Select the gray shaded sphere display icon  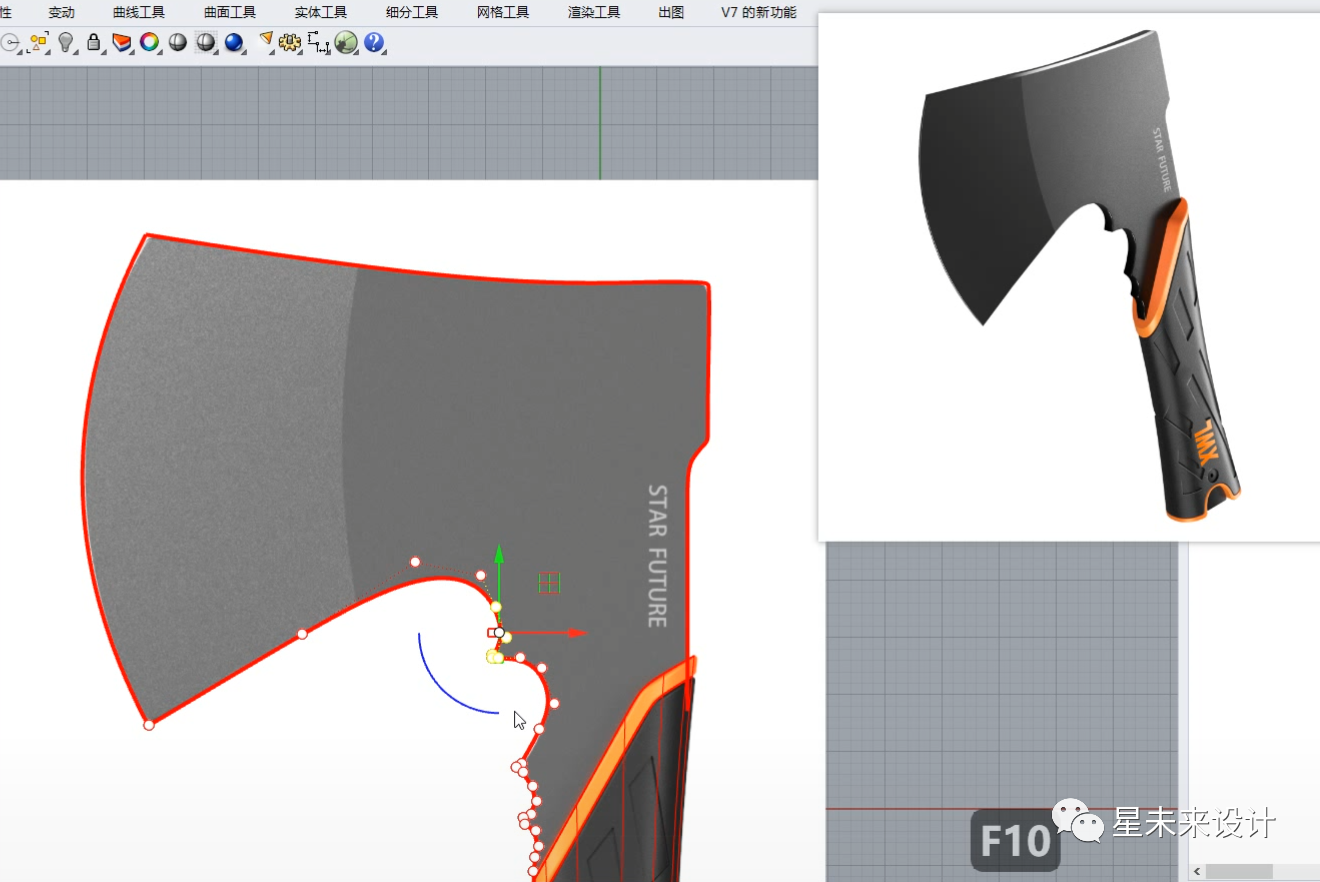point(178,42)
